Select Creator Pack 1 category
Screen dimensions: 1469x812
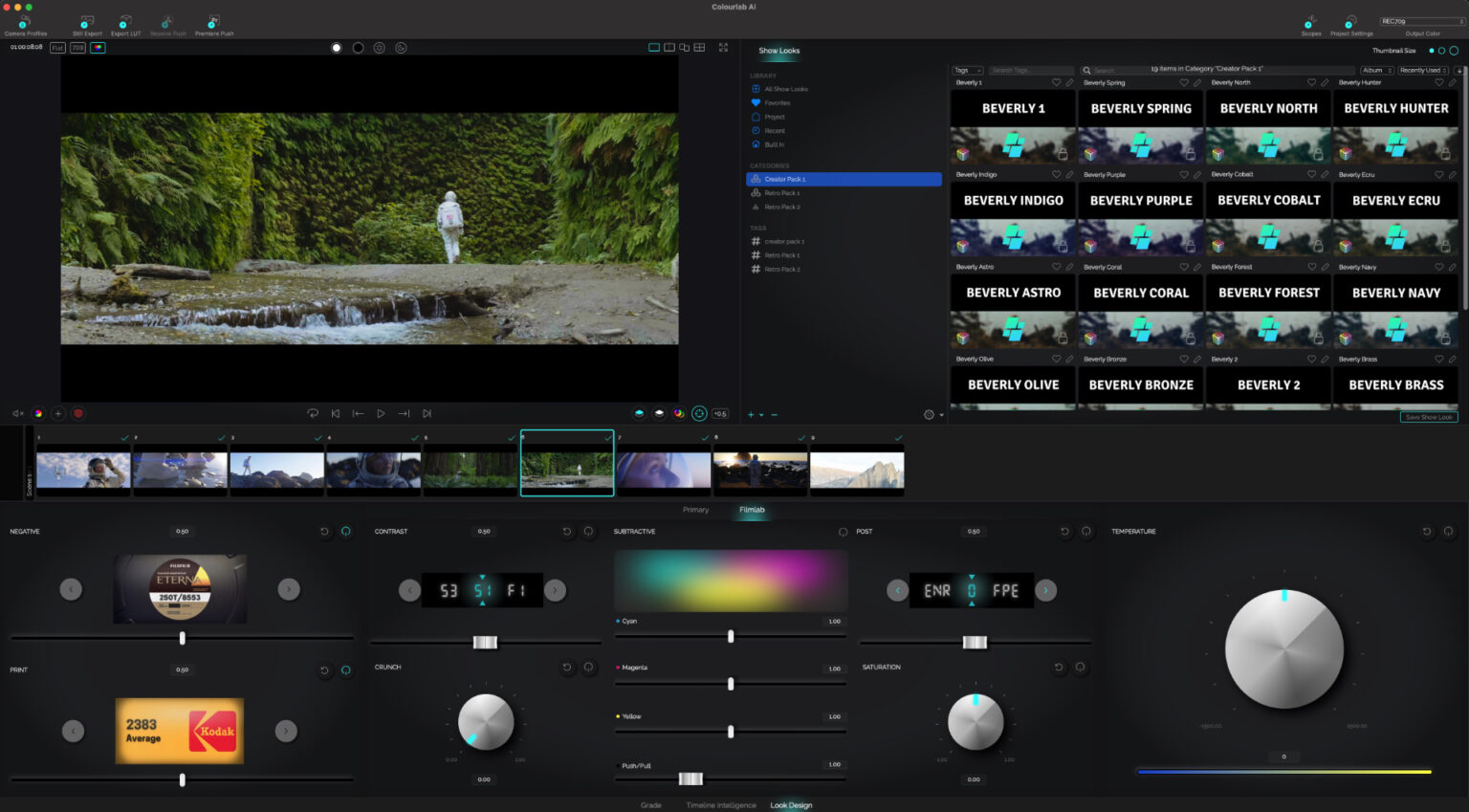[x=844, y=179]
